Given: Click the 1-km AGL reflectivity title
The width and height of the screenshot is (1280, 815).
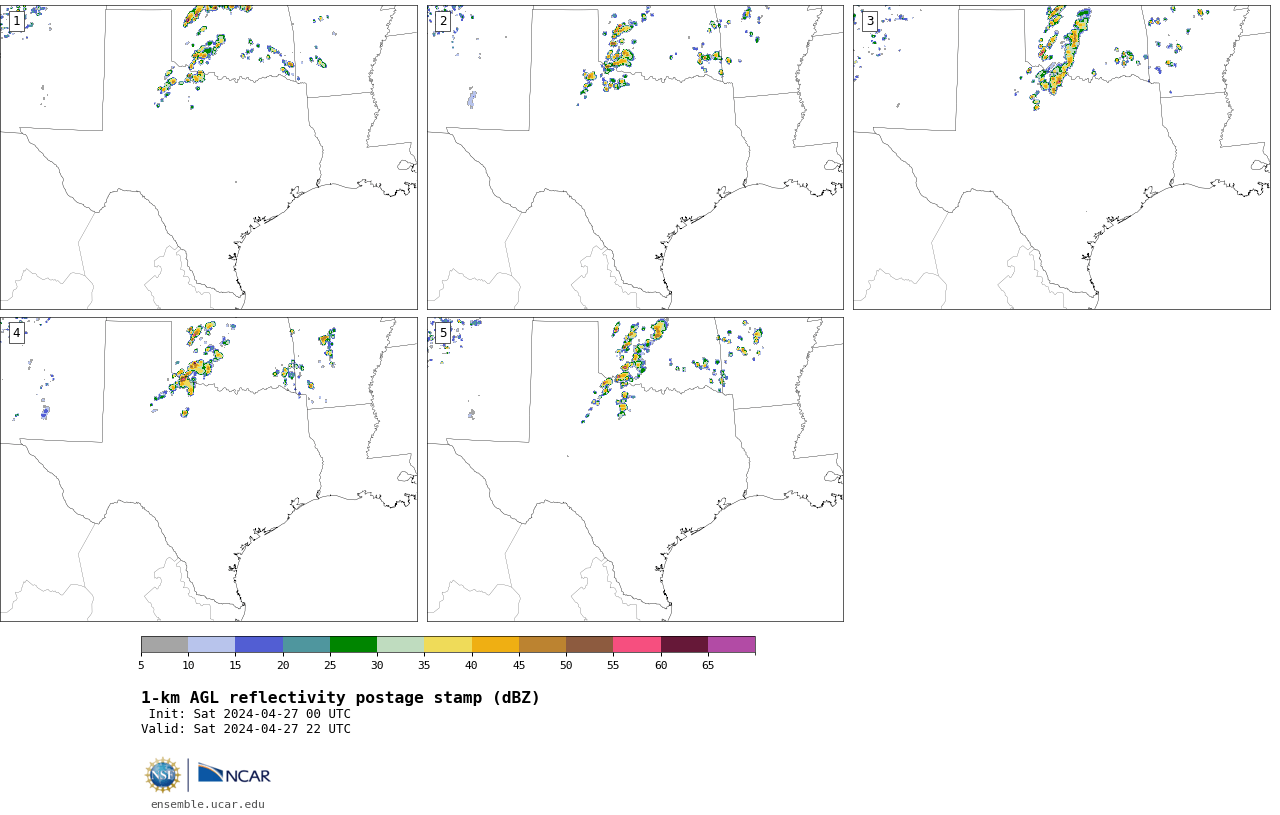Looking at the screenshot, I should click(340, 698).
